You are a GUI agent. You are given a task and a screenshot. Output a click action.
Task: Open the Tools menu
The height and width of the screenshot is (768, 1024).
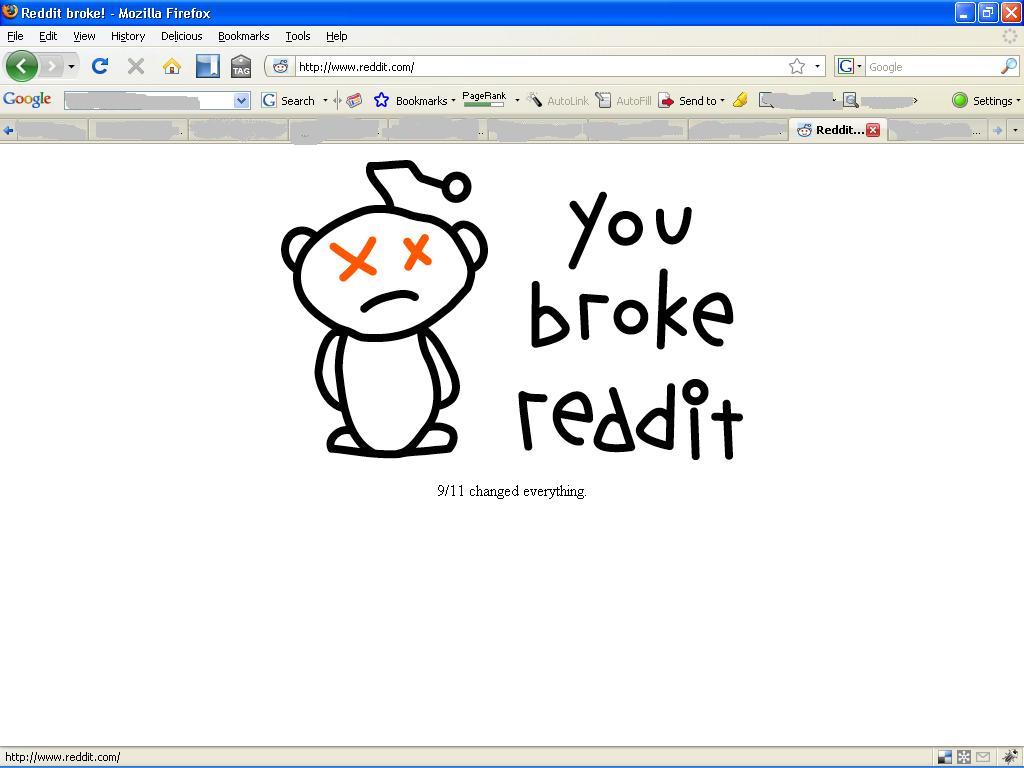click(297, 36)
